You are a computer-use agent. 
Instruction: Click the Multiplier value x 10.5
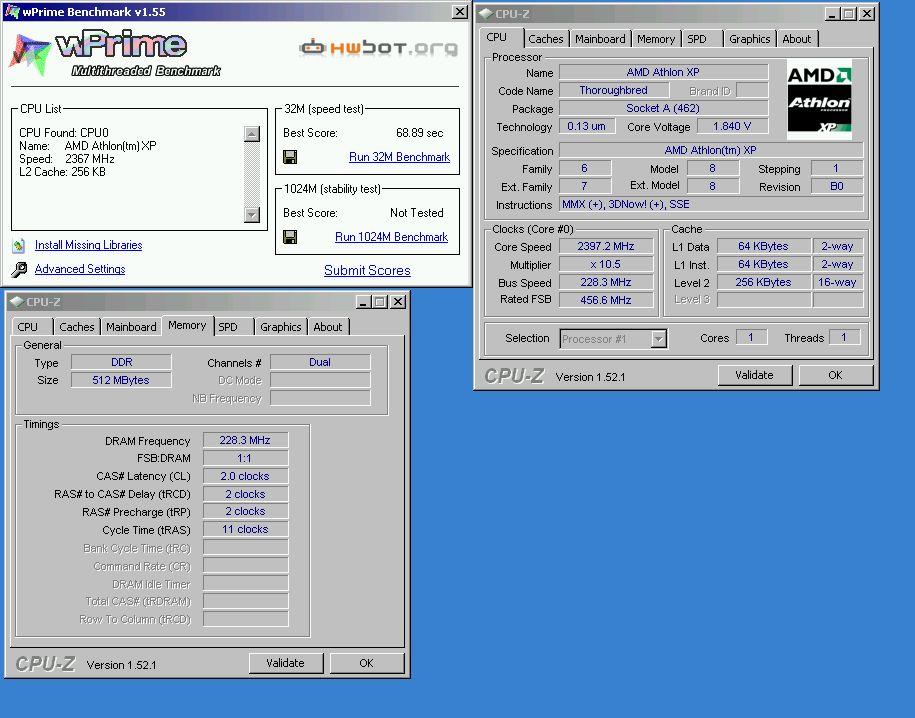coord(606,264)
